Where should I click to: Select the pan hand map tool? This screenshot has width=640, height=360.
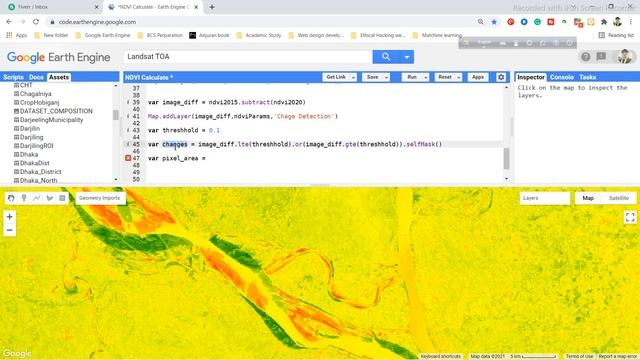[11, 198]
